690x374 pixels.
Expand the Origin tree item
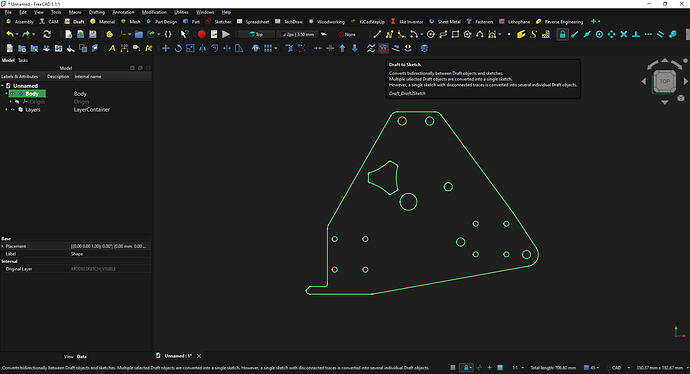[11, 102]
